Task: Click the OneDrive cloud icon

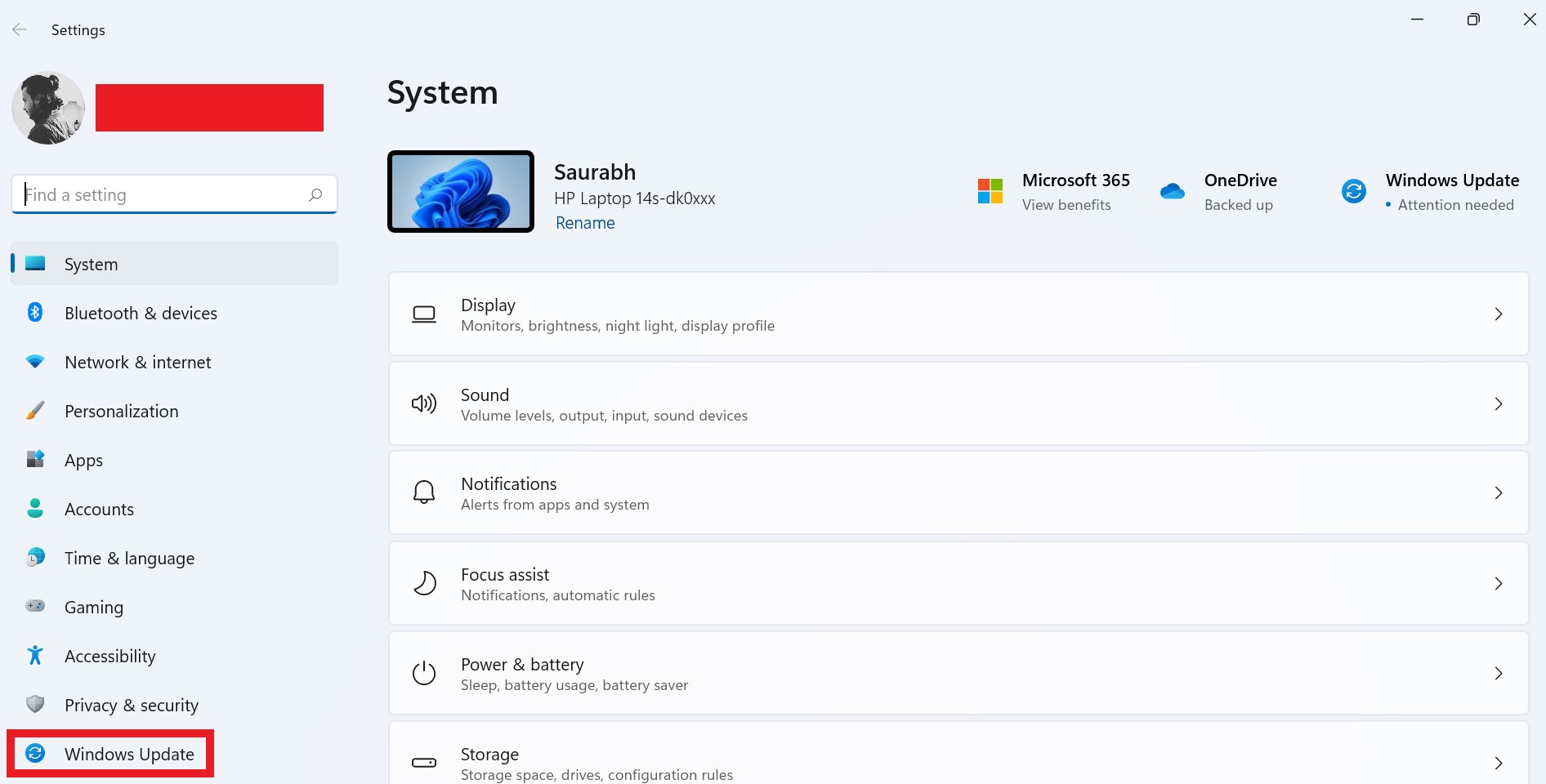Action: [1172, 190]
